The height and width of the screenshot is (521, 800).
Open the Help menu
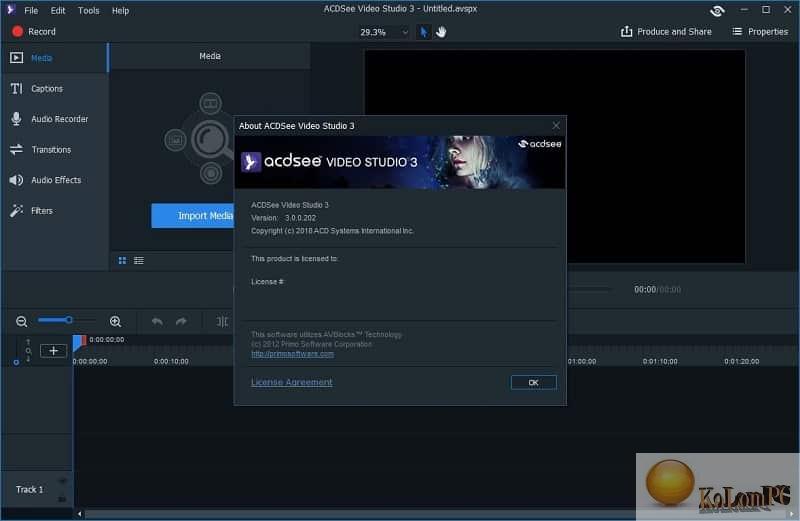(120, 10)
